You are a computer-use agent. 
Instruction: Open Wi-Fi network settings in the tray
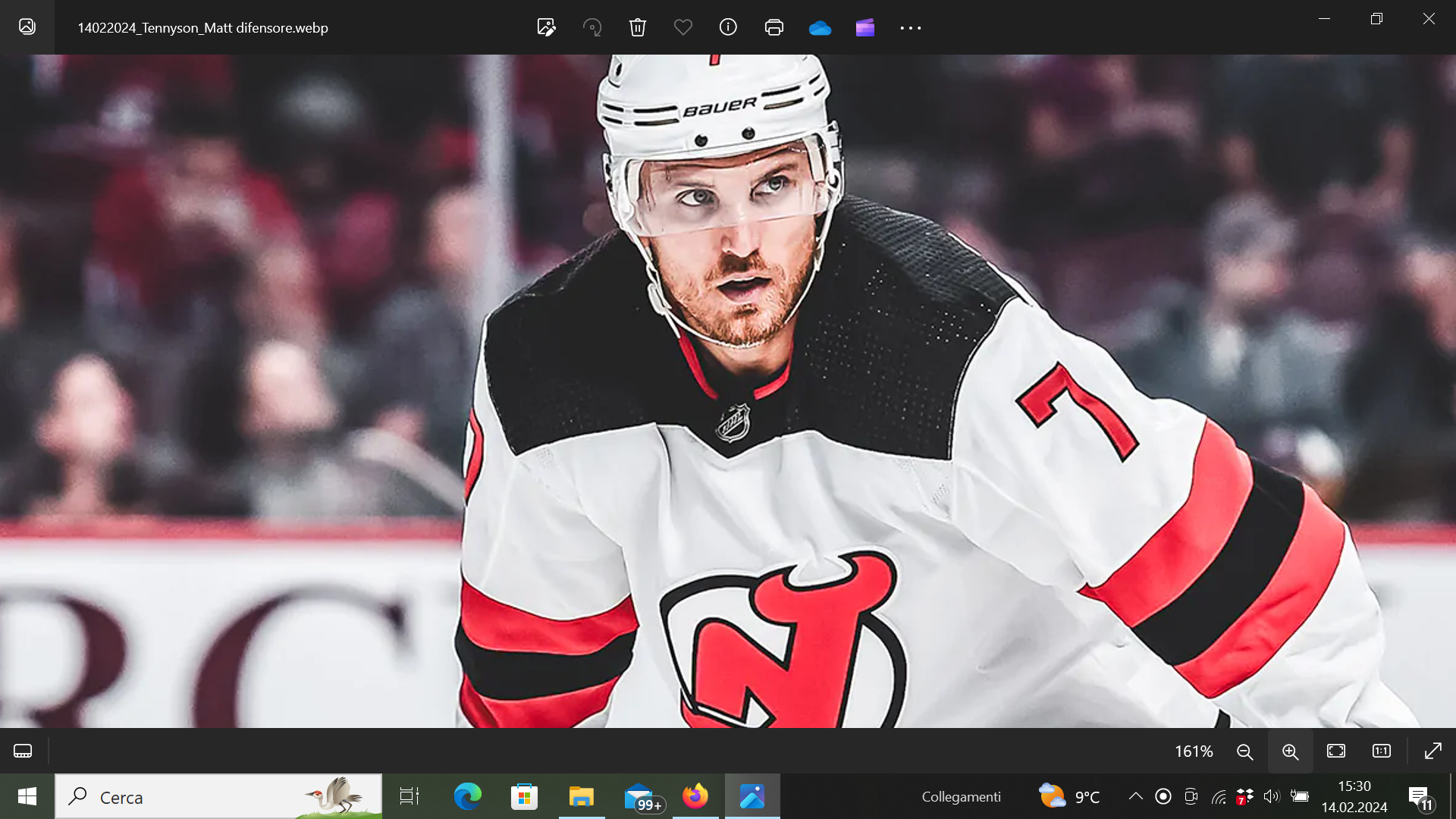tap(1219, 797)
